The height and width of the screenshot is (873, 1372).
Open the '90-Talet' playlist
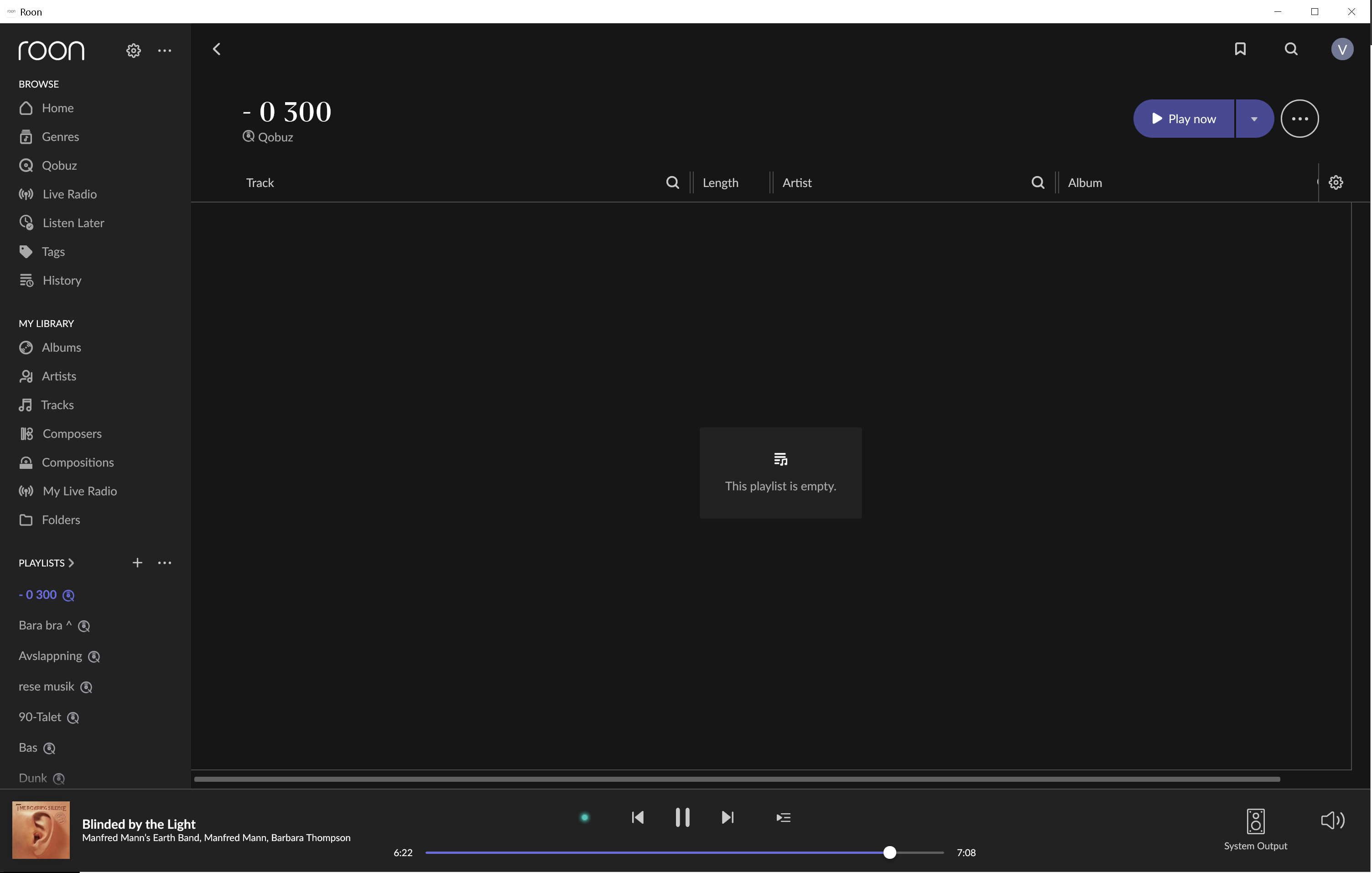point(49,717)
